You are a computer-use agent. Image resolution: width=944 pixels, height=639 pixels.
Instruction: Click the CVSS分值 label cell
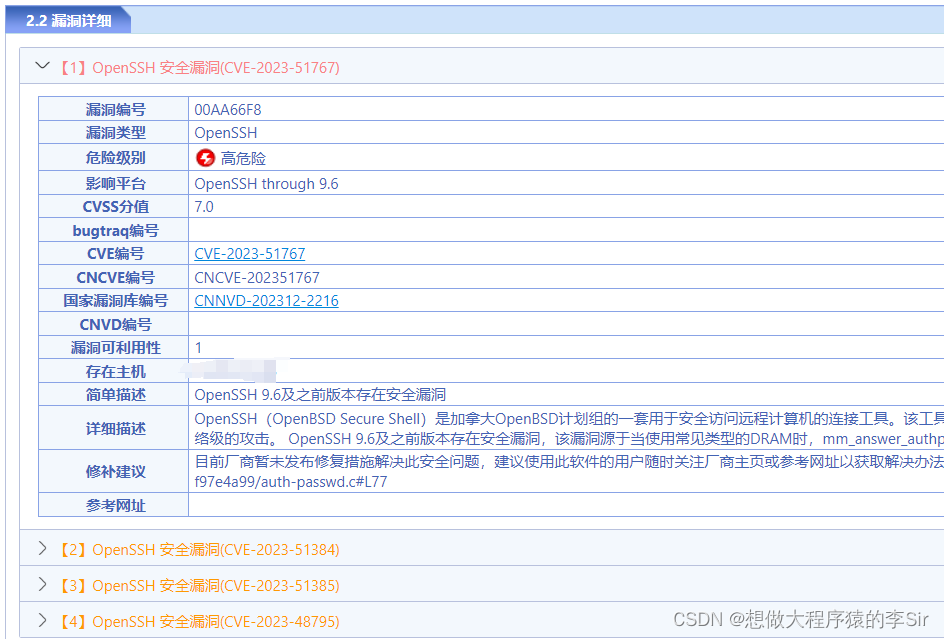tap(114, 207)
